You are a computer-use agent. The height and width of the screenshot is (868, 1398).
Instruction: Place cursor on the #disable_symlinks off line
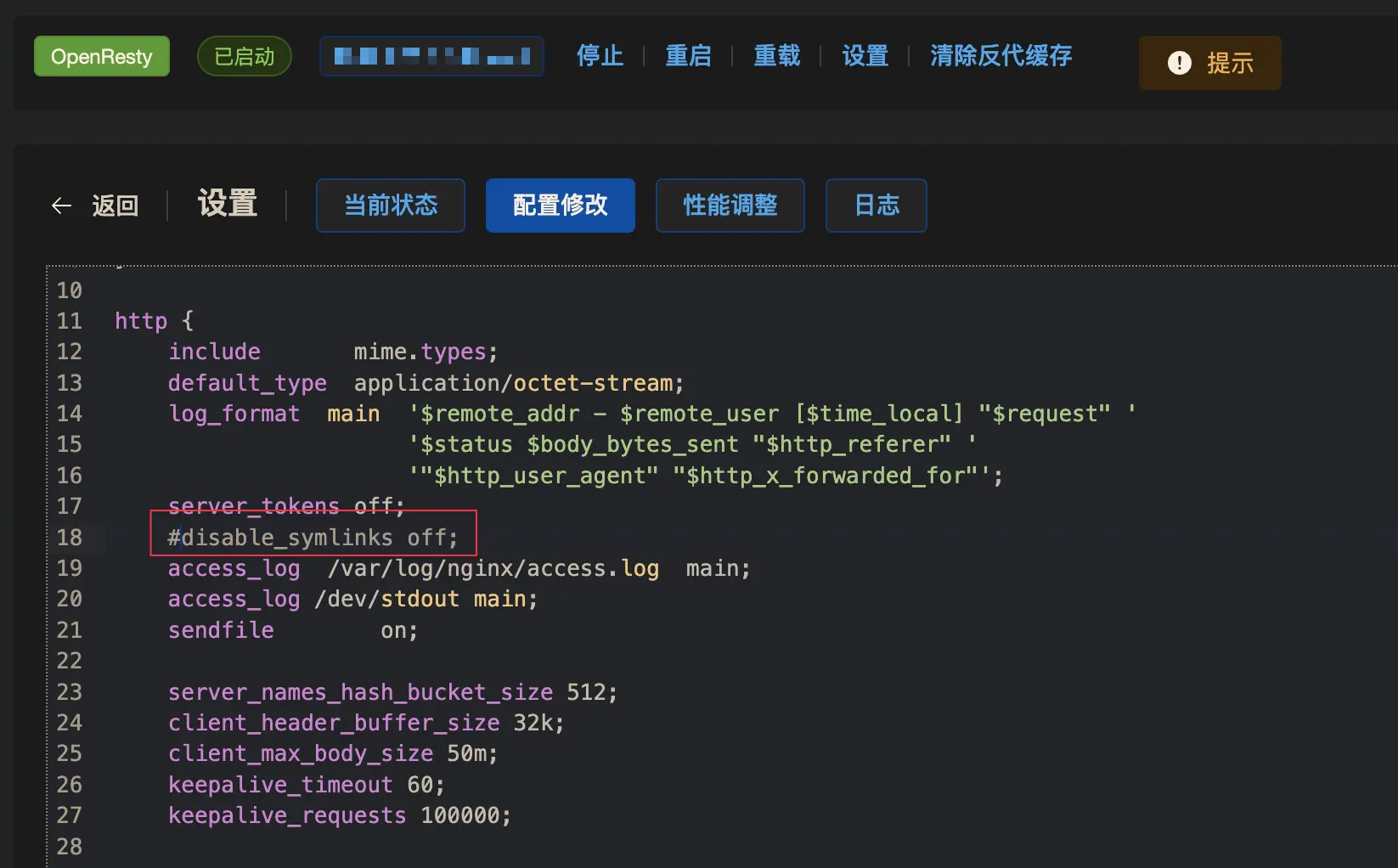(313, 538)
